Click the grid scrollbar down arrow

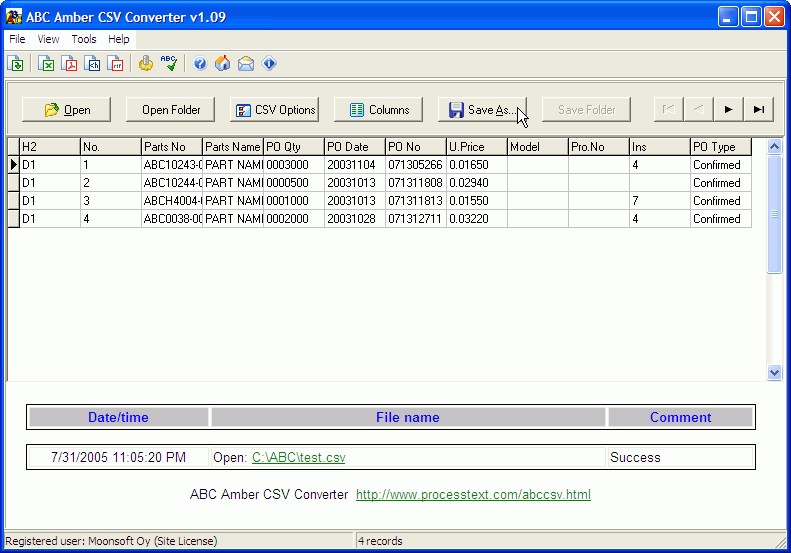click(774, 372)
